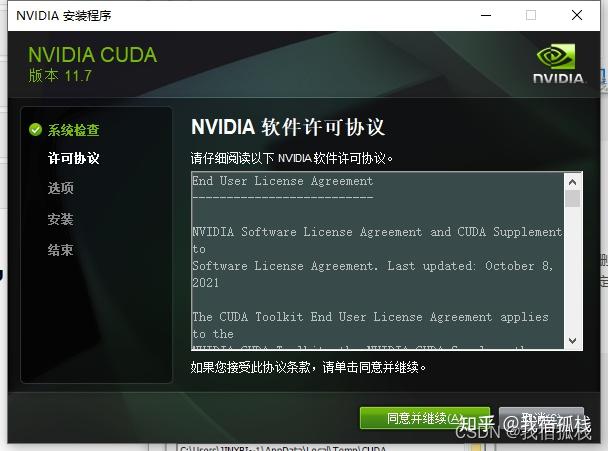
Task: Close the NVIDIA installer window
Action: pos(577,15)
